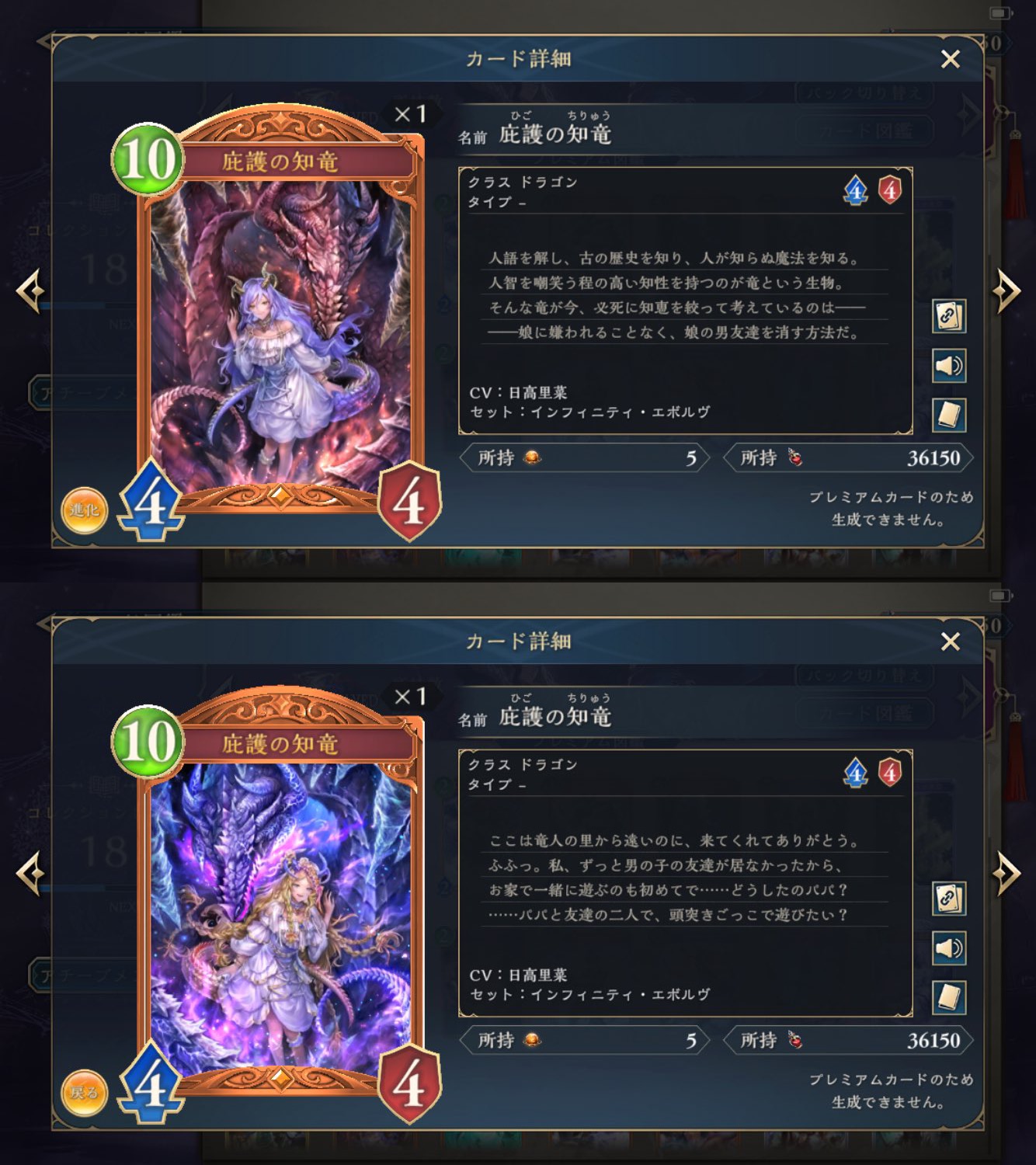
Task: Open related cards link icon in bottom panel
Action: point(949,899)
